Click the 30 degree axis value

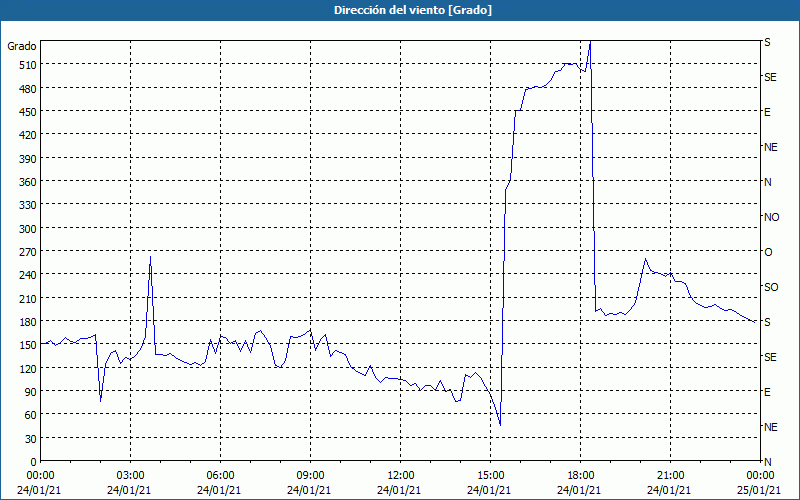[31, 439]
